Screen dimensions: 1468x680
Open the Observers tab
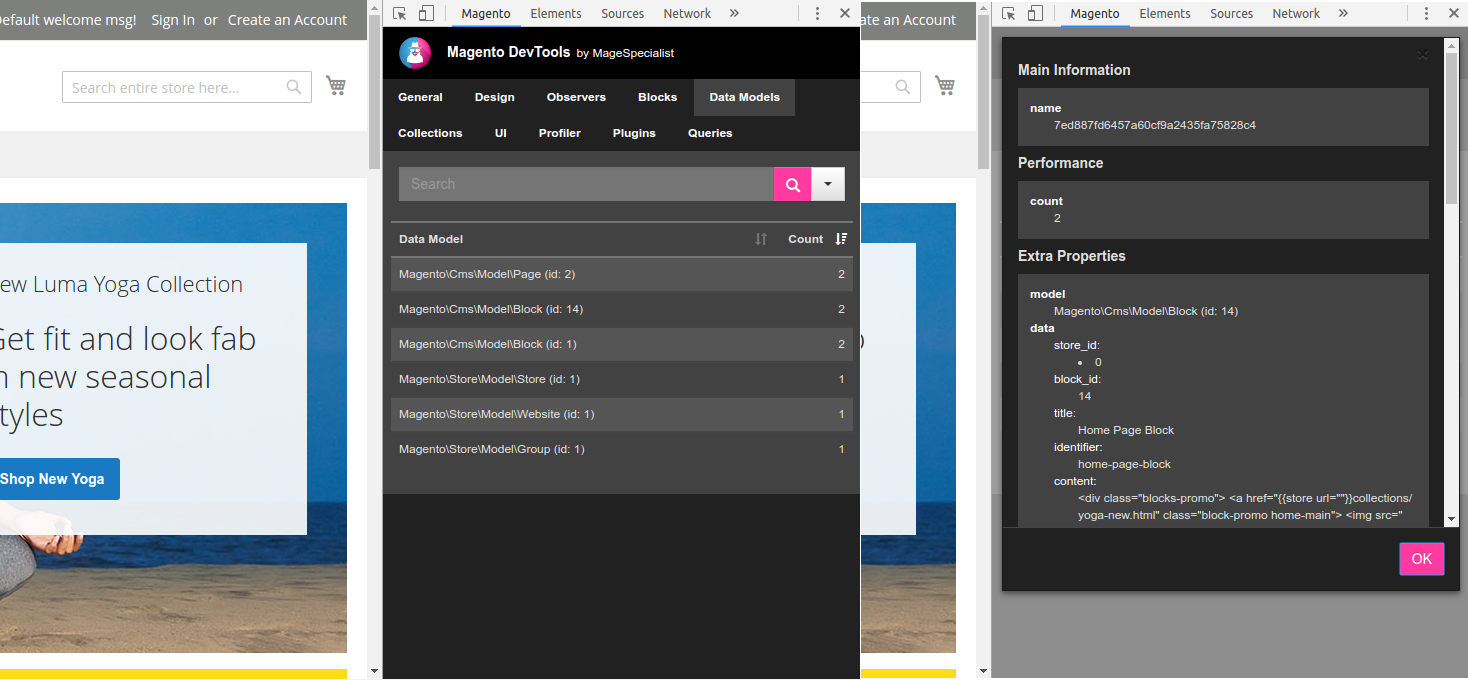576,97
